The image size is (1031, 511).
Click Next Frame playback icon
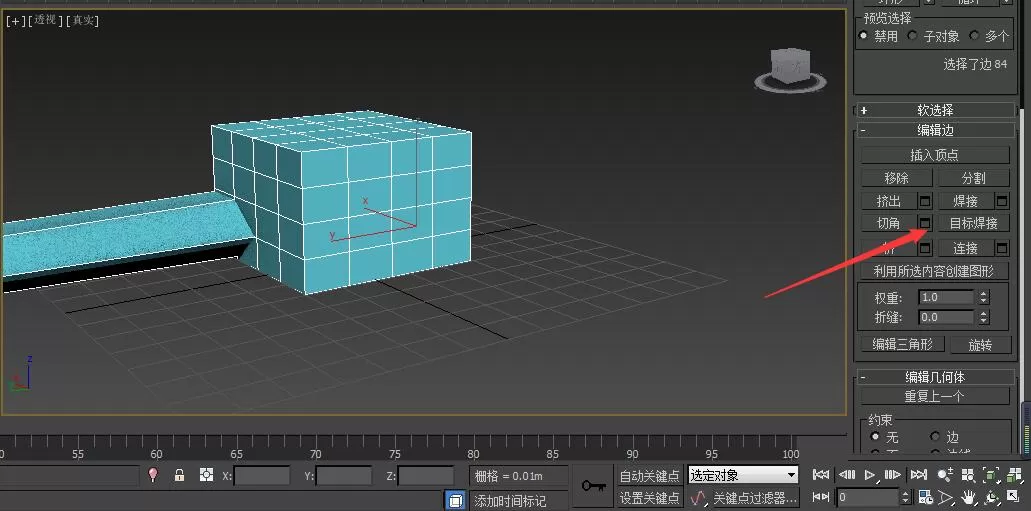coord(892,474)
